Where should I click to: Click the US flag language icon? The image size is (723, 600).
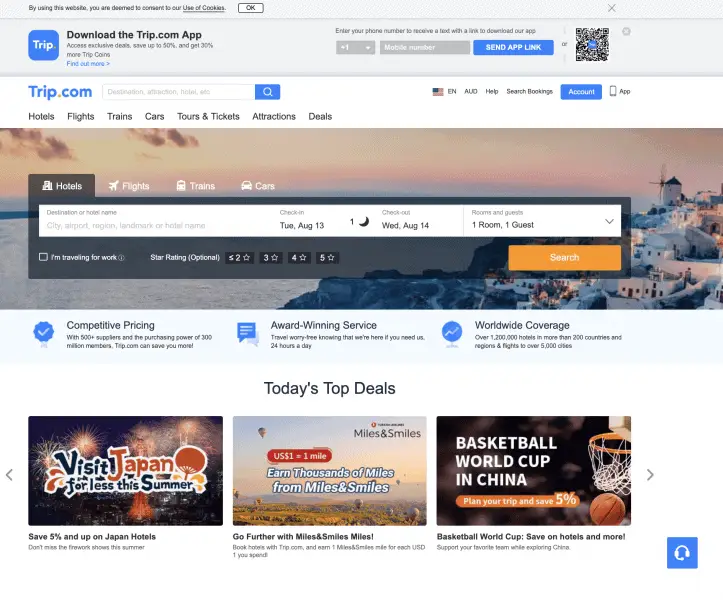click(x=438, y=92)
